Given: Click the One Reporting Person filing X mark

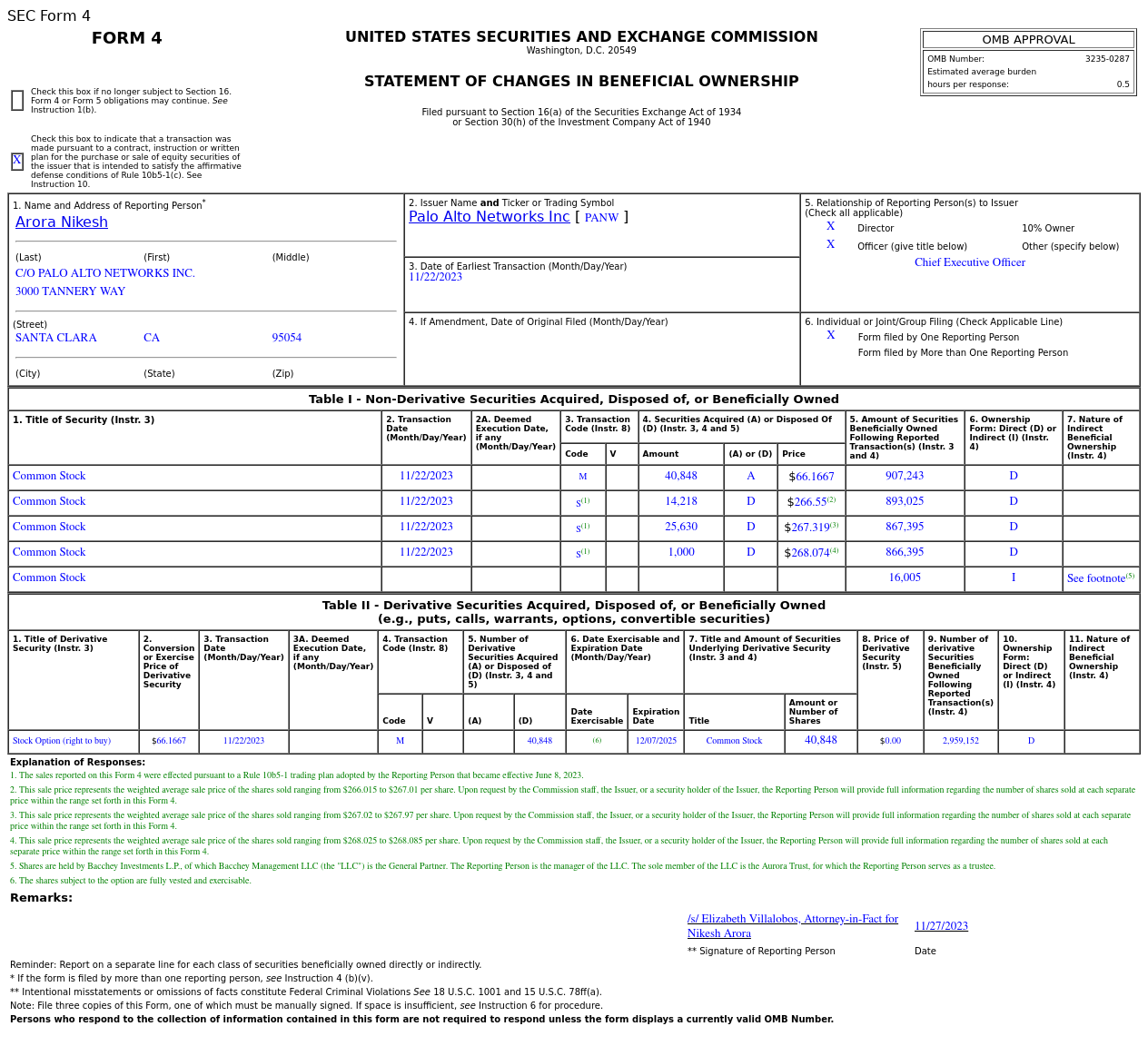Looking at the screenshot, I should click(830, 336).
